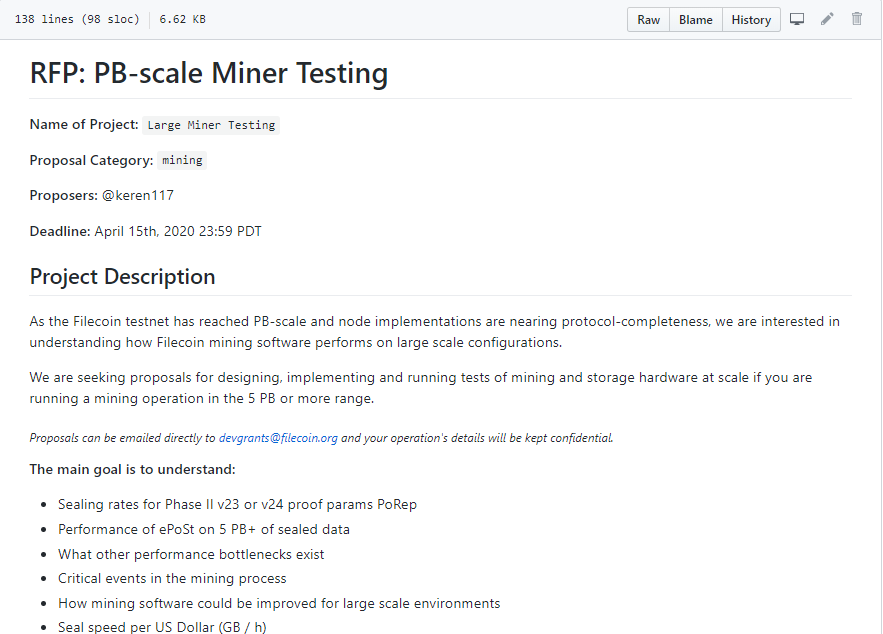Show the file History
Screen dimensions: 883x634
(751, 20)
